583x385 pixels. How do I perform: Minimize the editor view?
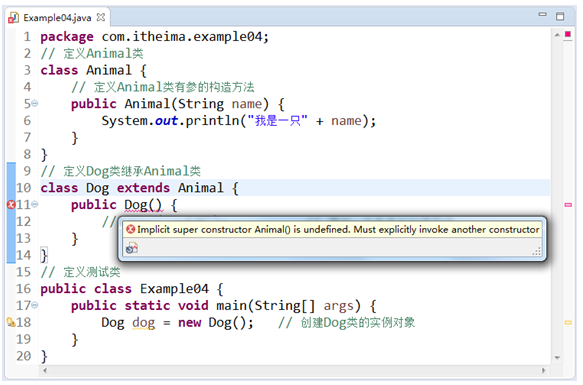542,15
